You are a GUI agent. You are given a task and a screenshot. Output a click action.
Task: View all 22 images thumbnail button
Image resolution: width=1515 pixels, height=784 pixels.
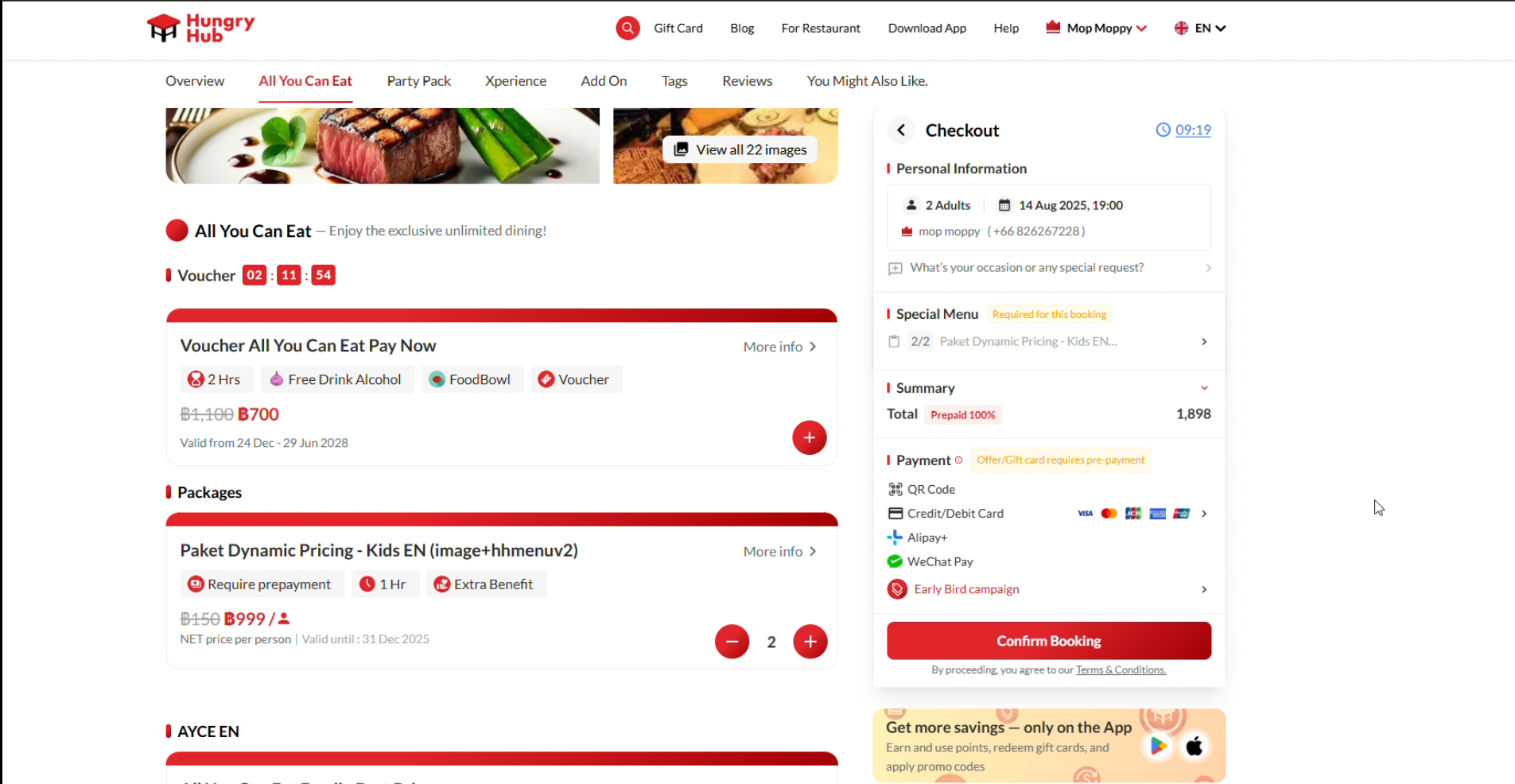[x=740, y=149]
